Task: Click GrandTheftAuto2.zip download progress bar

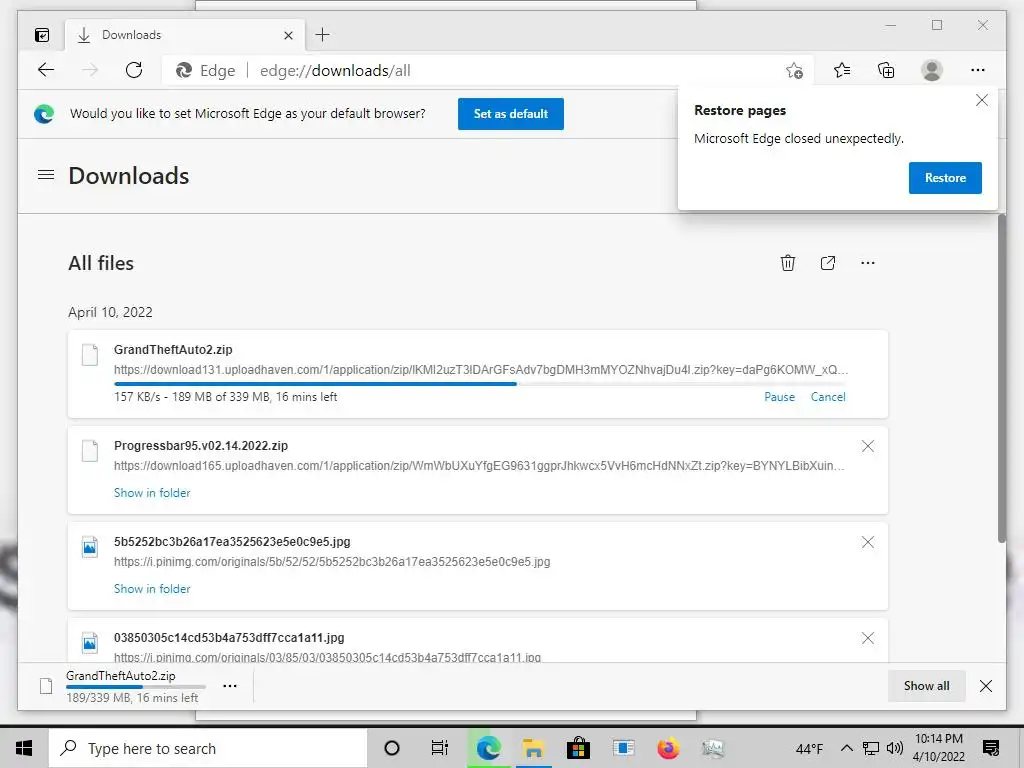Action: tap(480, 384)
